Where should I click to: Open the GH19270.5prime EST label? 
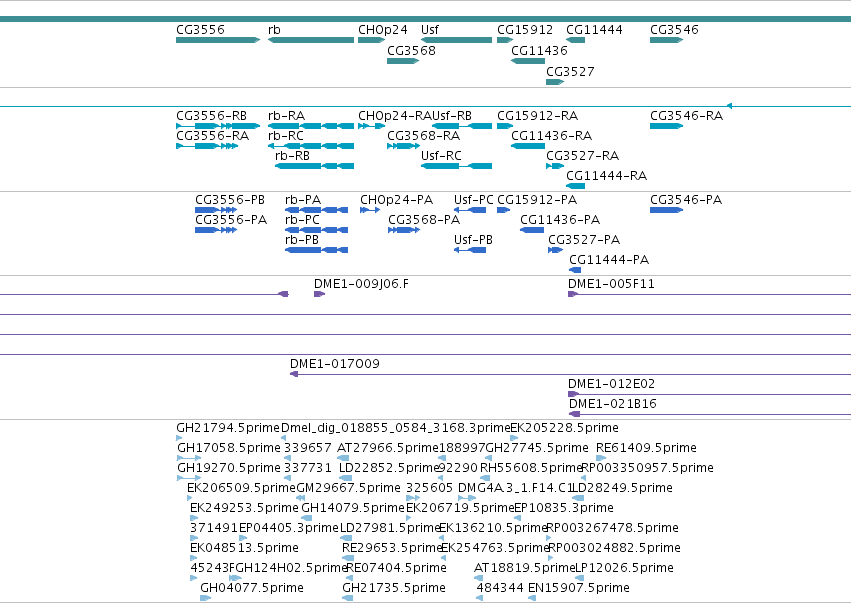229,468
